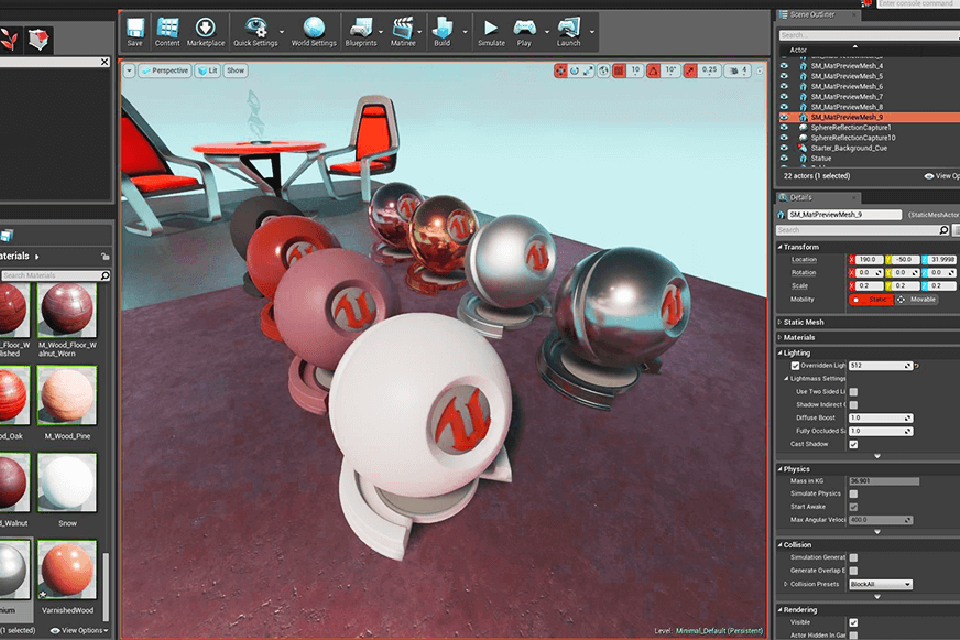Switch to the Scene Outliner tab
The image size is (960, 640).
tap(814, 14)
